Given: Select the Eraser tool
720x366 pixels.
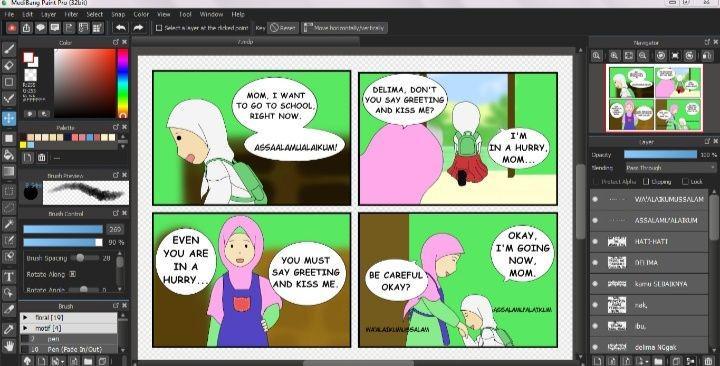Looking at the screenshot, I should [x=9, y=66].
